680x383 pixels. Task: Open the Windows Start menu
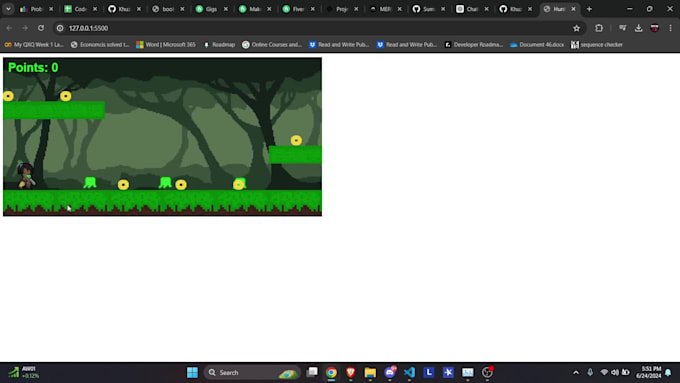coord(193,372)
